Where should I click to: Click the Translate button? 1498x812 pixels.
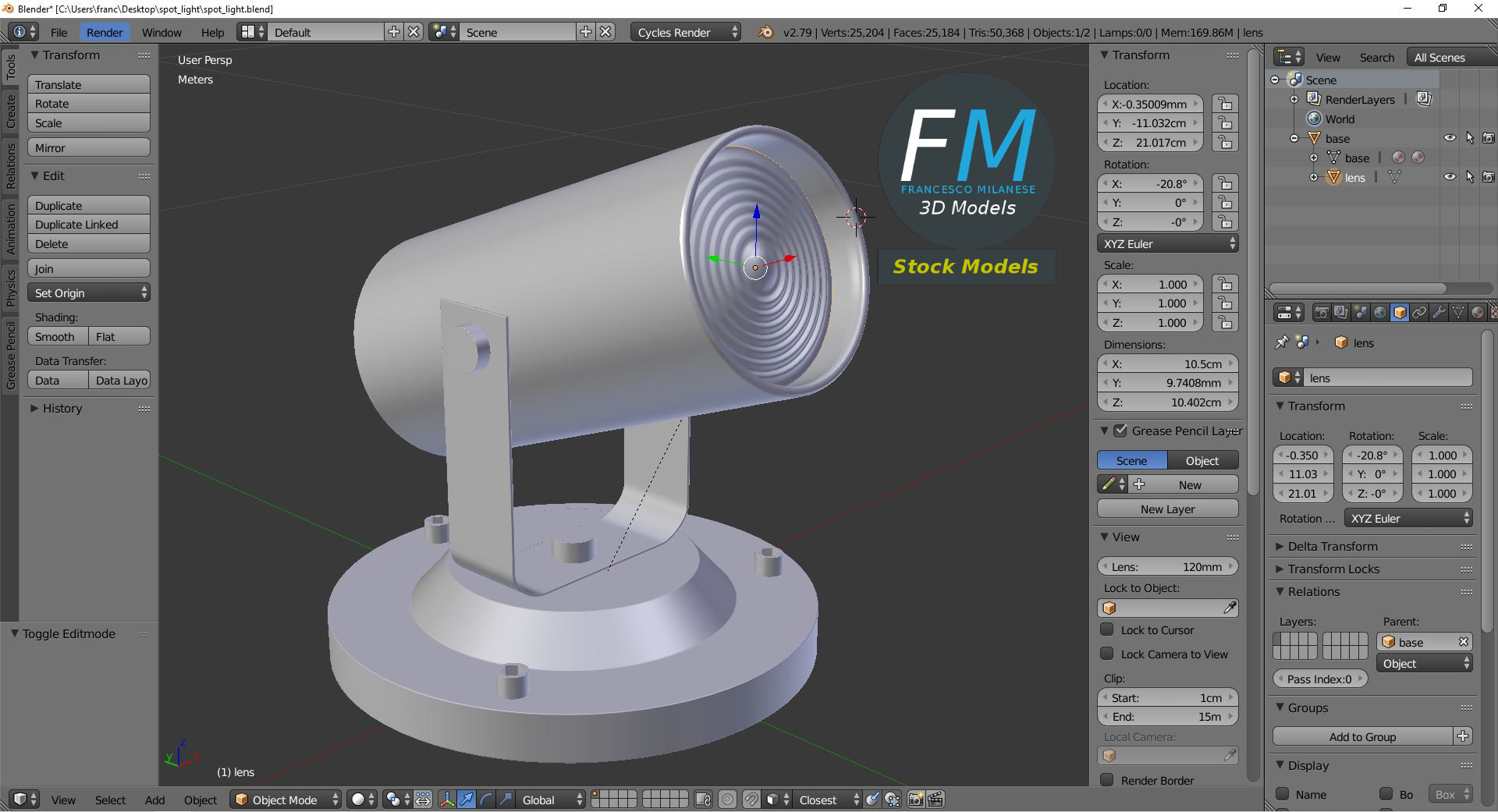pos(89,84)
